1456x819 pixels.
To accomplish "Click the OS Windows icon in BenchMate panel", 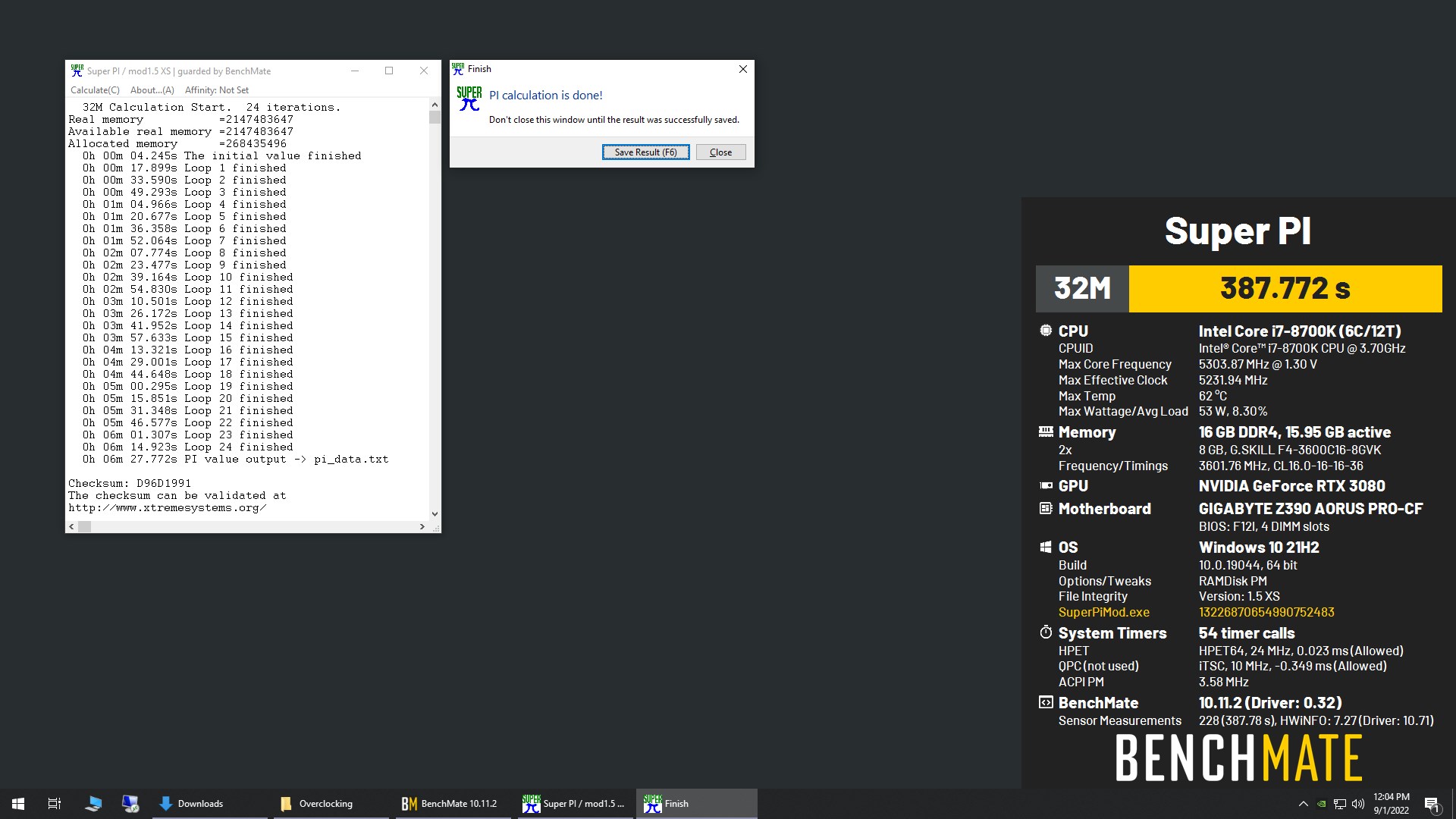I will 1046,547.
